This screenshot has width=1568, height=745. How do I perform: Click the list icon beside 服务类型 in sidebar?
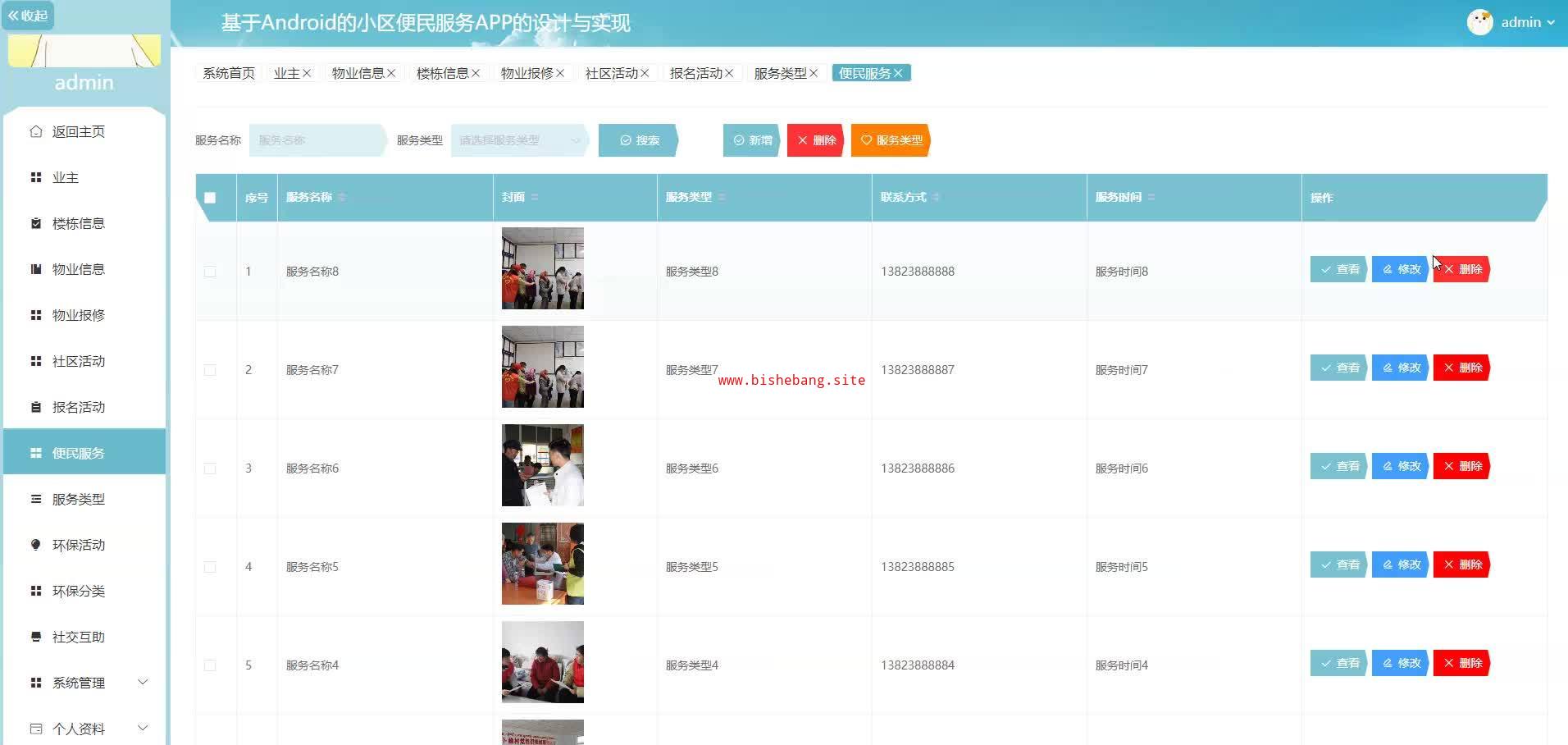(36, 499)
